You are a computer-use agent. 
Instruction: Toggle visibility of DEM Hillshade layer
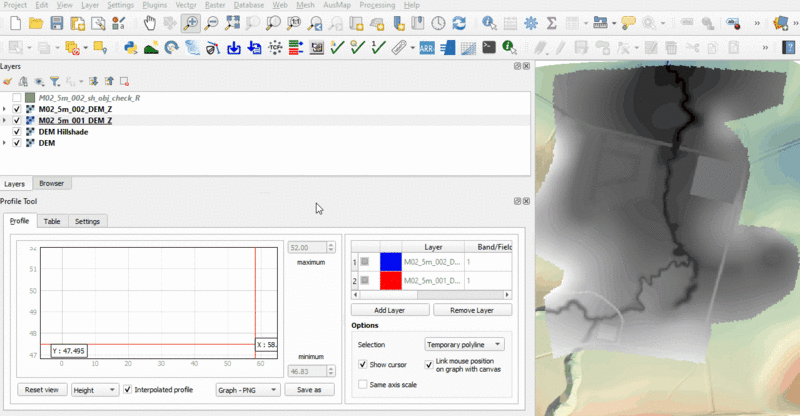coord(17,131)
